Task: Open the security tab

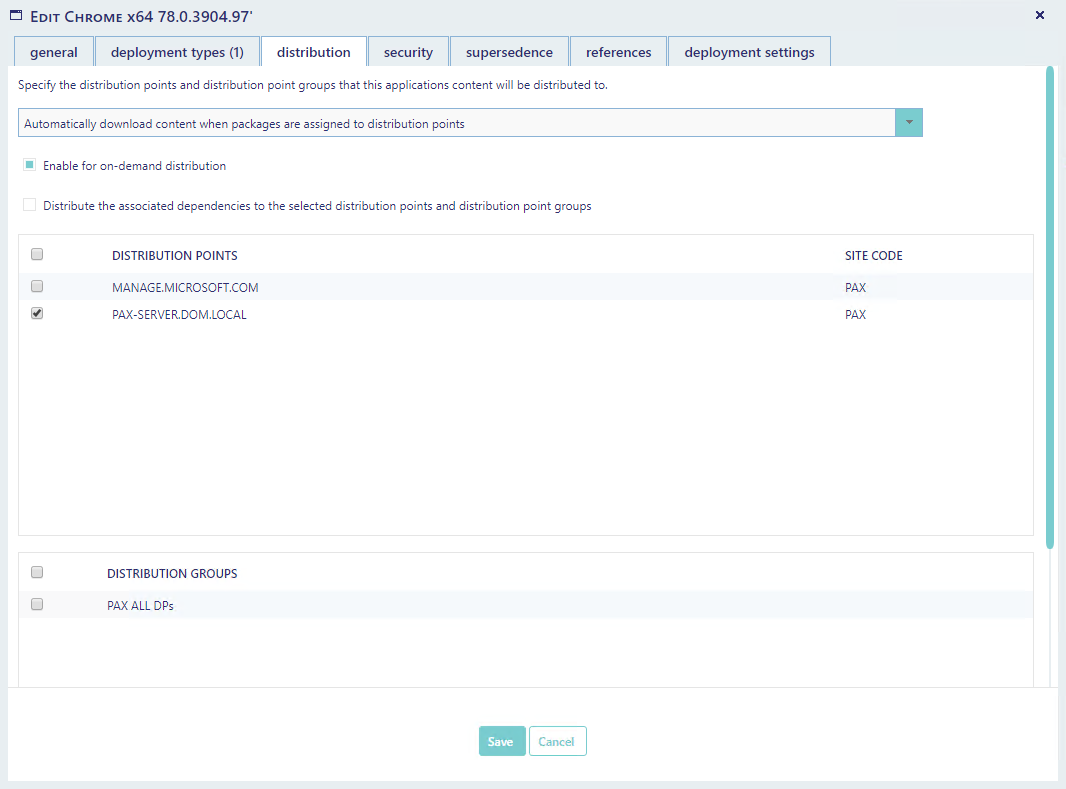Action: 408,52
